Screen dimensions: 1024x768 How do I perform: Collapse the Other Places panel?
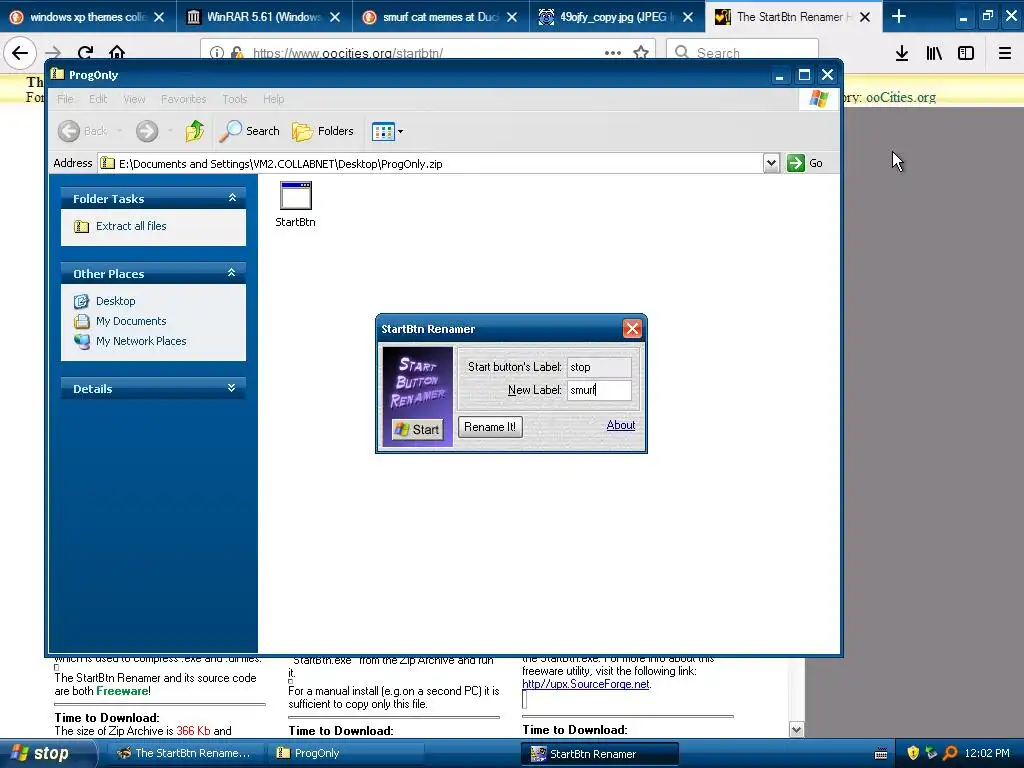(x=232, y=273)
